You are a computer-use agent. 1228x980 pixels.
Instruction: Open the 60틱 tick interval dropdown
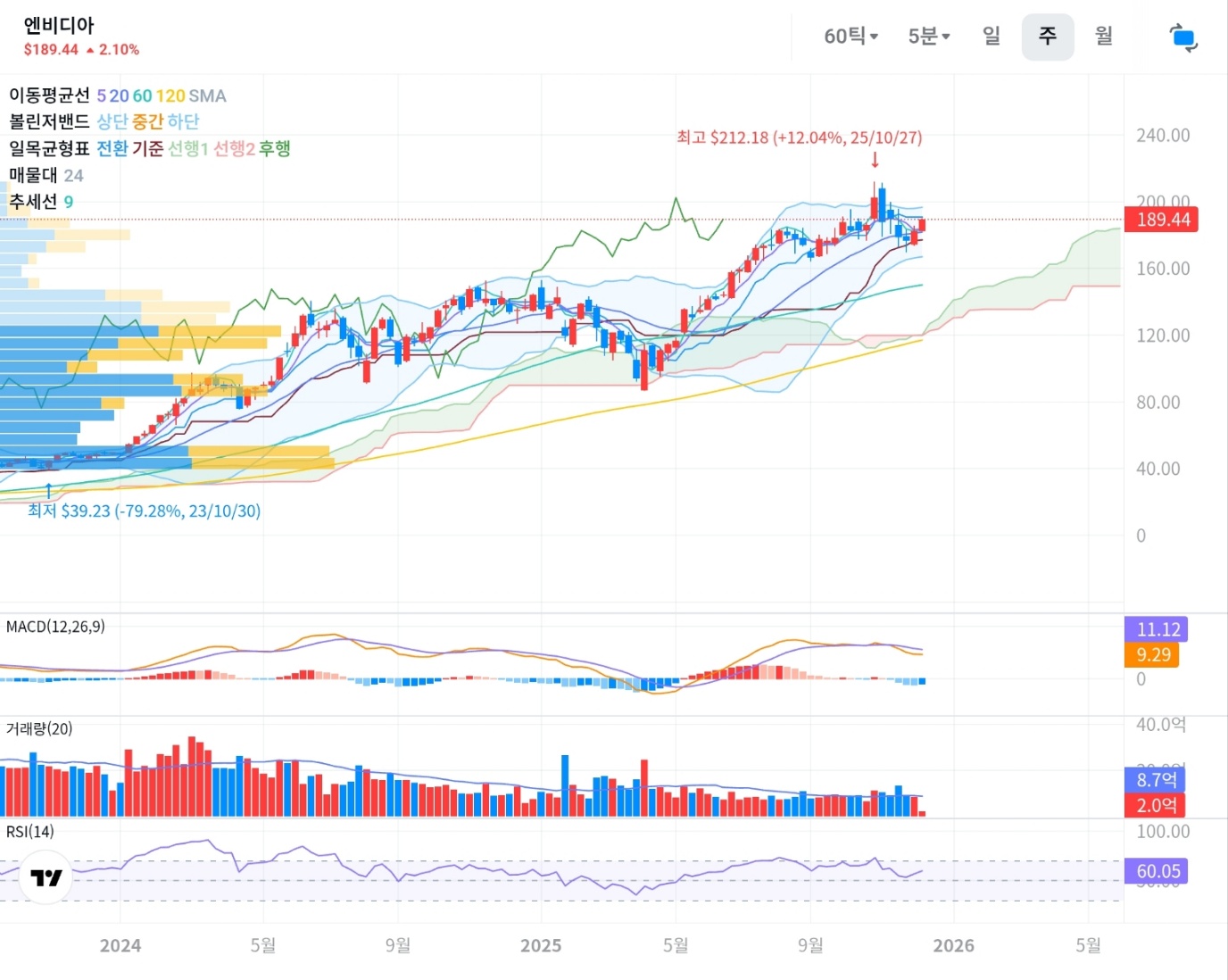(850, 37)
